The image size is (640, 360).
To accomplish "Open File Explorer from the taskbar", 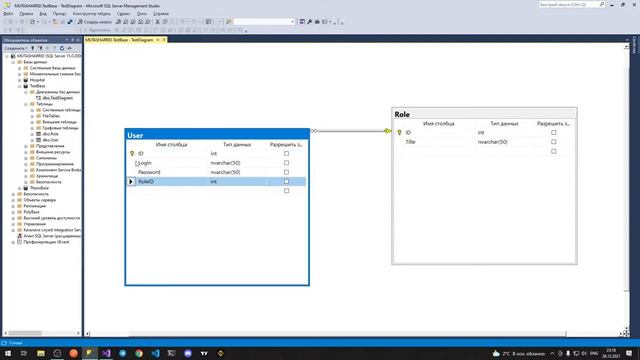I will [41, 353].
